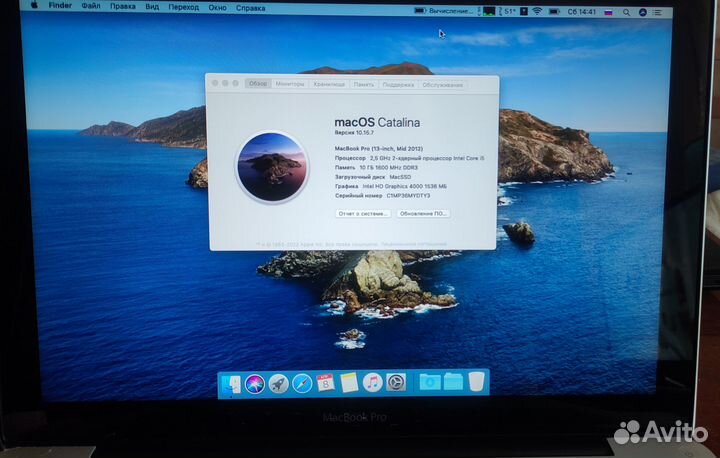Open the Переход menu
This screenshot has width=720, height=458.
[184, 7]
